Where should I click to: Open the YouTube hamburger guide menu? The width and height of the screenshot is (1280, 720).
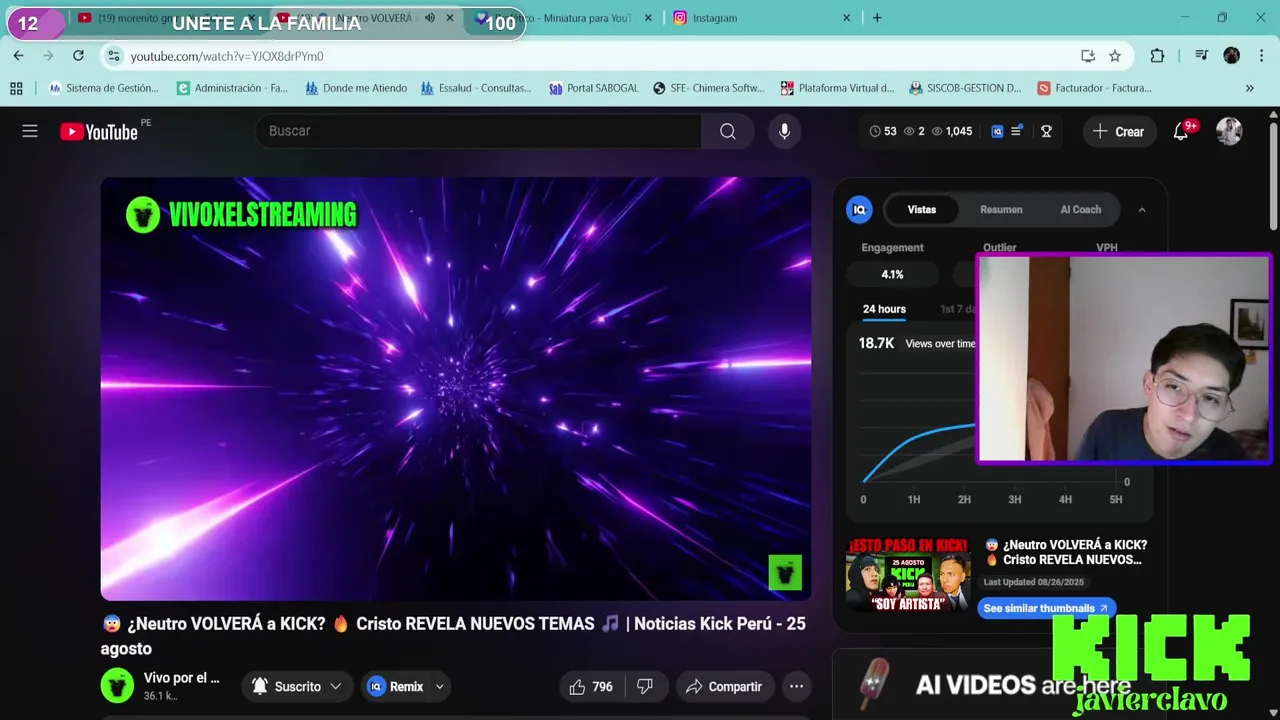[x=30, y=131]
